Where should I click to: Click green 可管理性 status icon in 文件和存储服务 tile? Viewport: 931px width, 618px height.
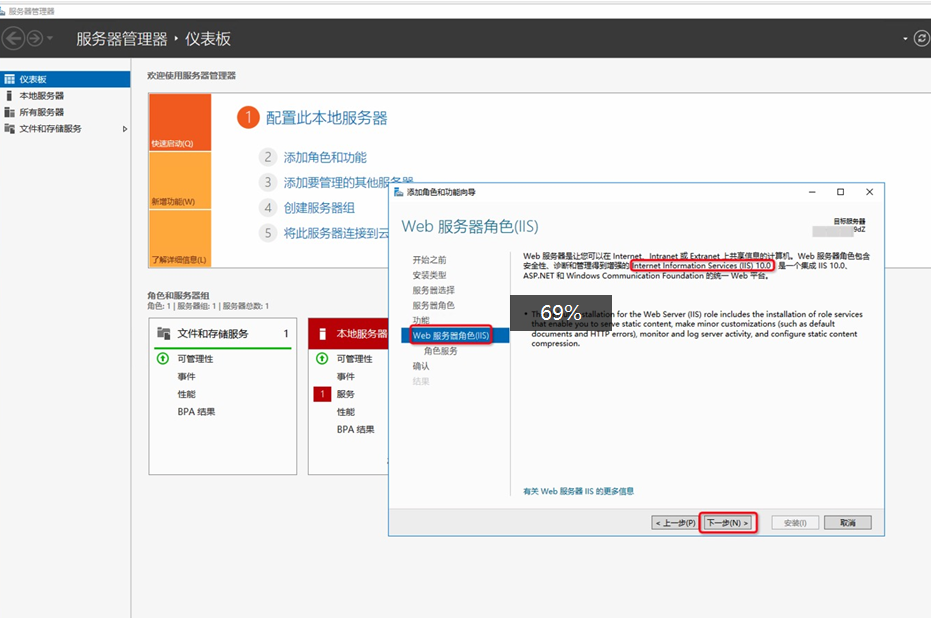coord(163,359)
